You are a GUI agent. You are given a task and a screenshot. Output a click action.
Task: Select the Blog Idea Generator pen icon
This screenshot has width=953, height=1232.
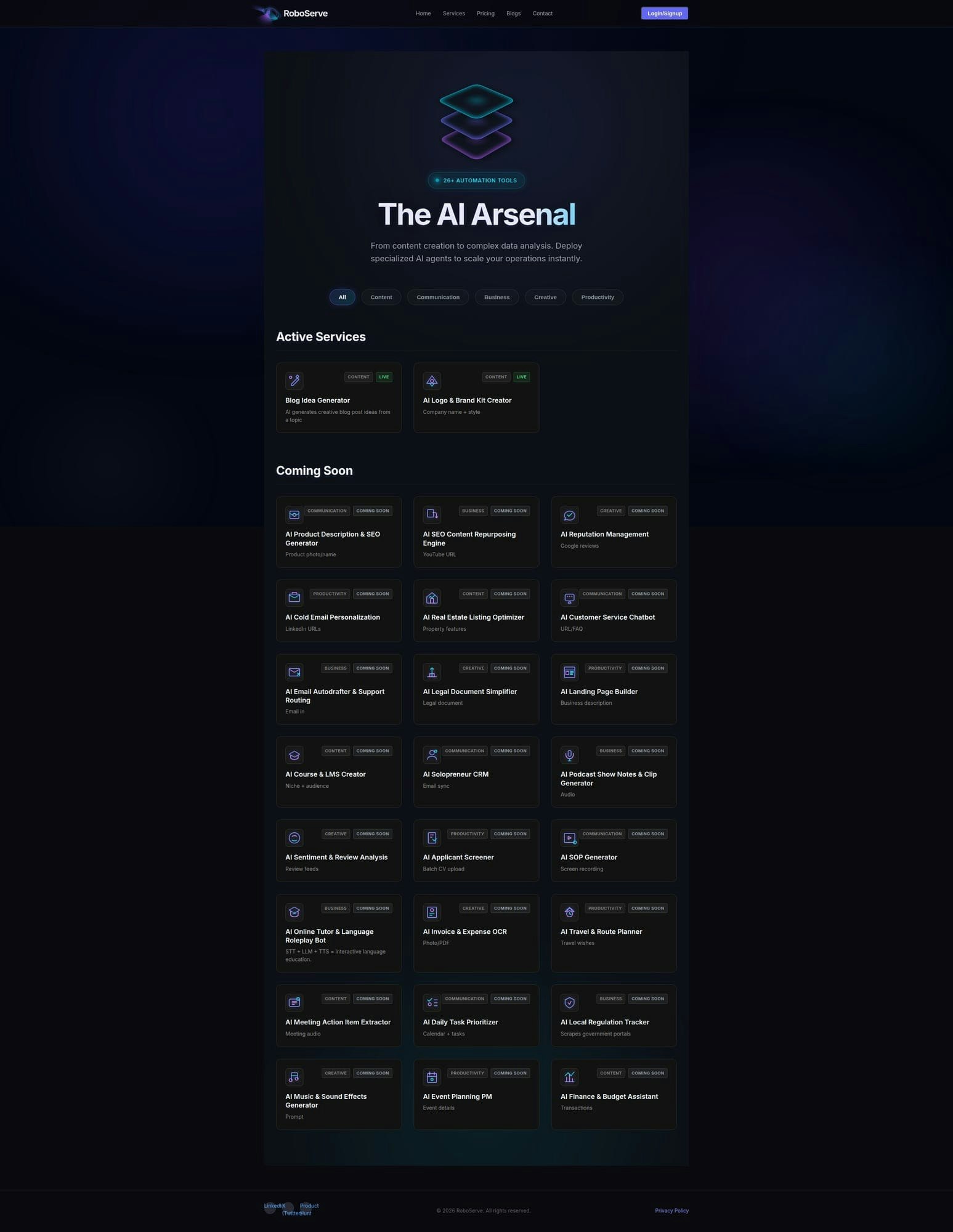tap(294, 380)
